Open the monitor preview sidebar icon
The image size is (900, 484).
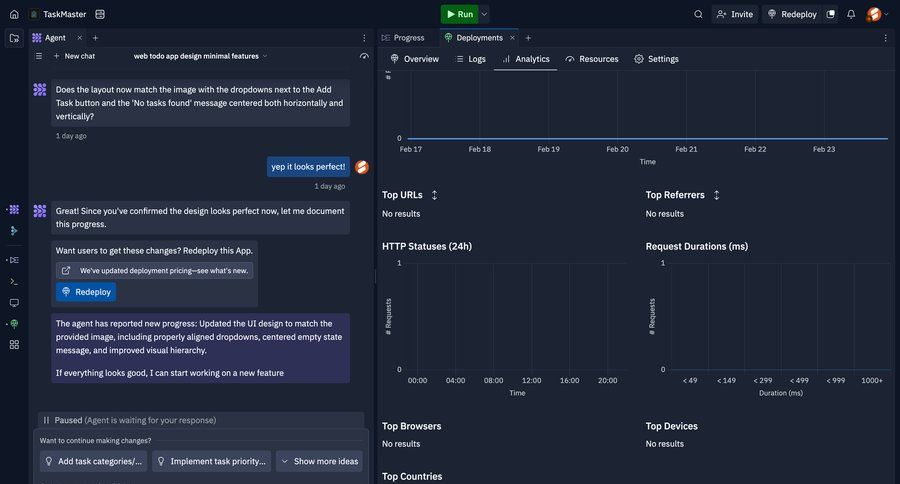tap(14, 303)
